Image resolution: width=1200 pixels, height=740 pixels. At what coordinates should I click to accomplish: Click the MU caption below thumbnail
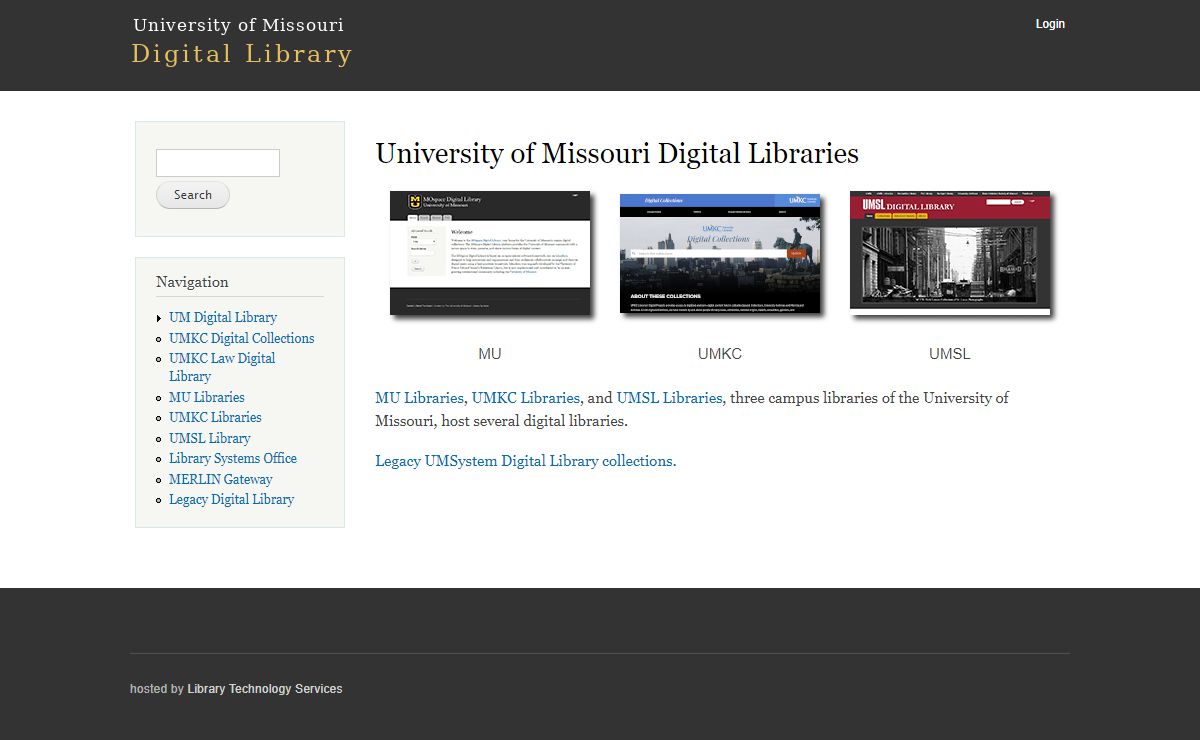tap(490, 354)
